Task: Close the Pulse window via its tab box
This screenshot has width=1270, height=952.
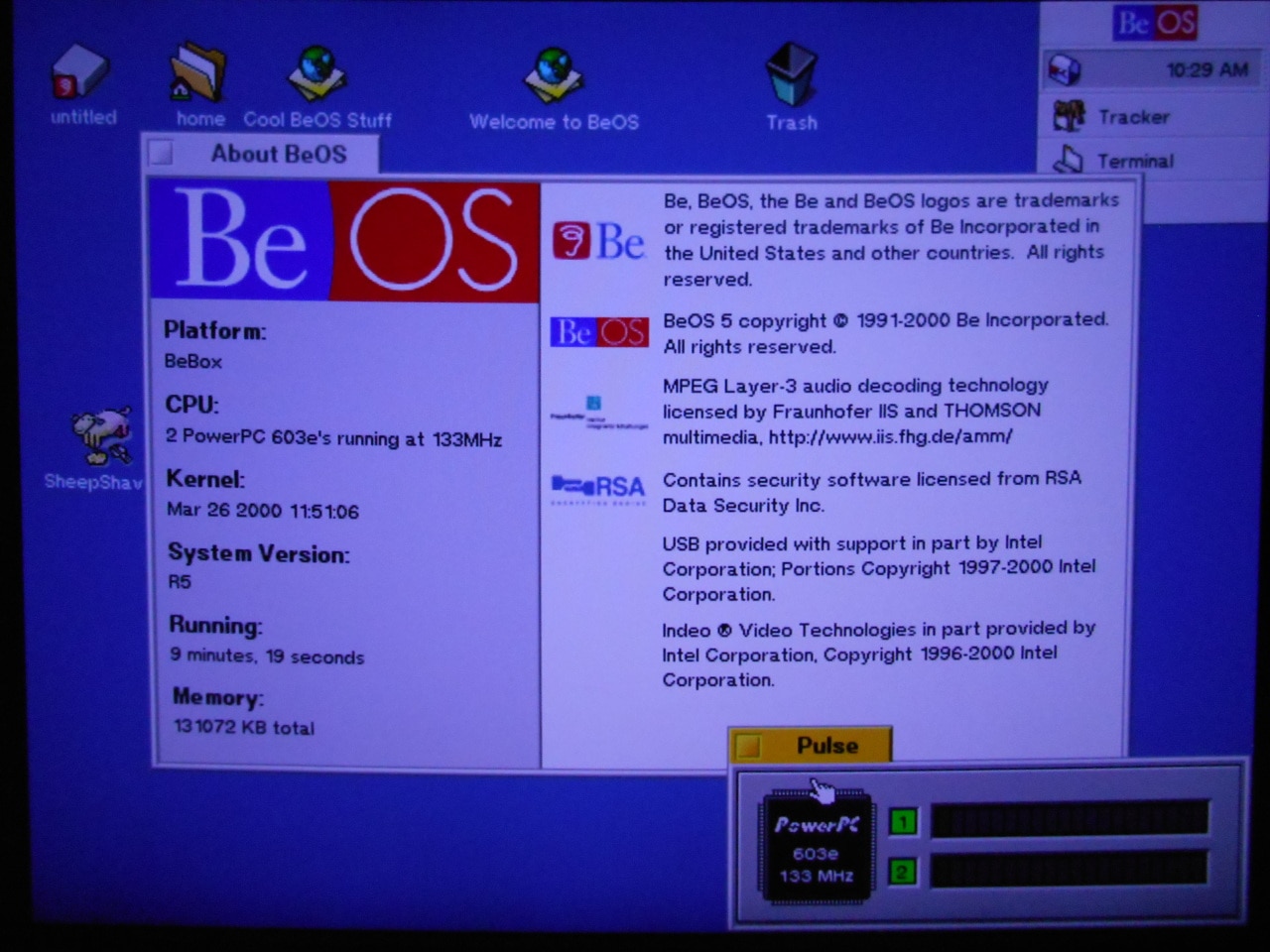Action: click(x=749, y=746)
